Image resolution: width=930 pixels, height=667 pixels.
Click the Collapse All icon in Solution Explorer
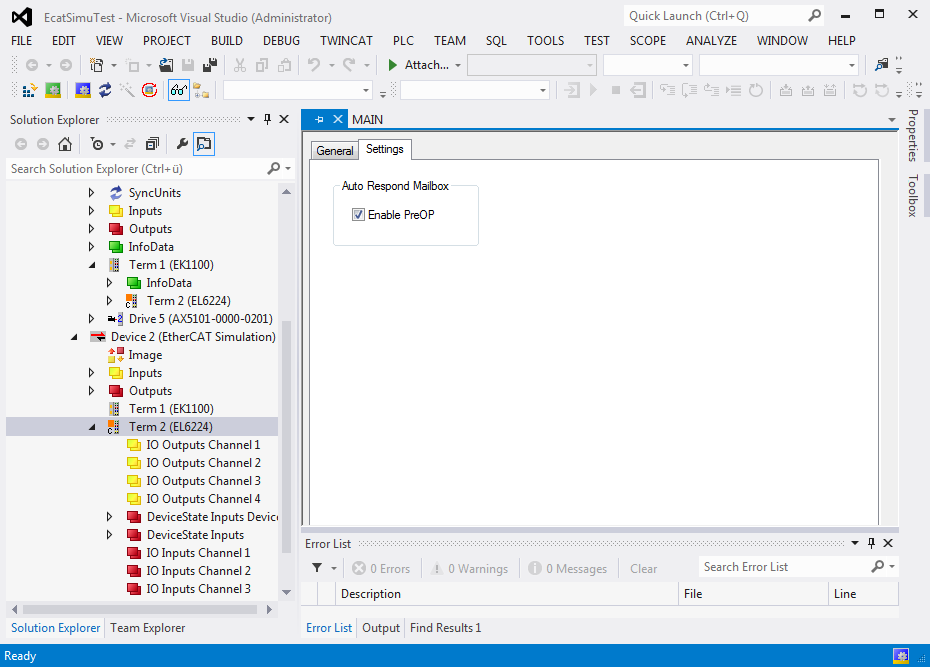[x=152, y=144]
